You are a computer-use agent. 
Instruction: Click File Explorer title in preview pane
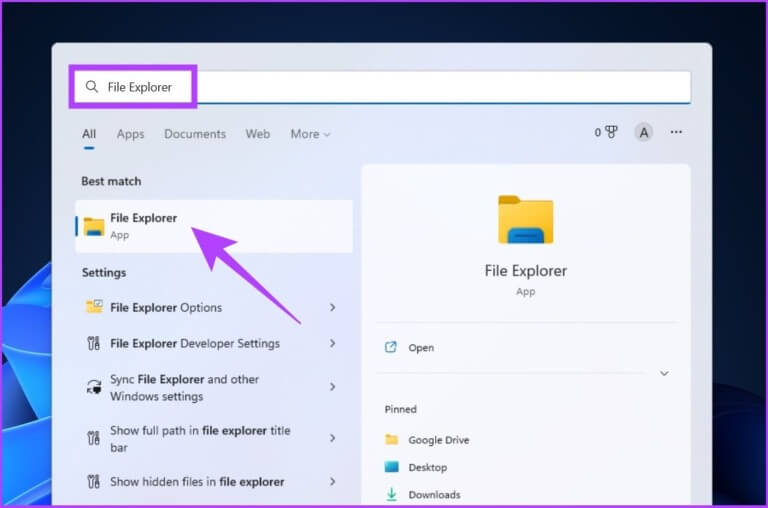526,271
